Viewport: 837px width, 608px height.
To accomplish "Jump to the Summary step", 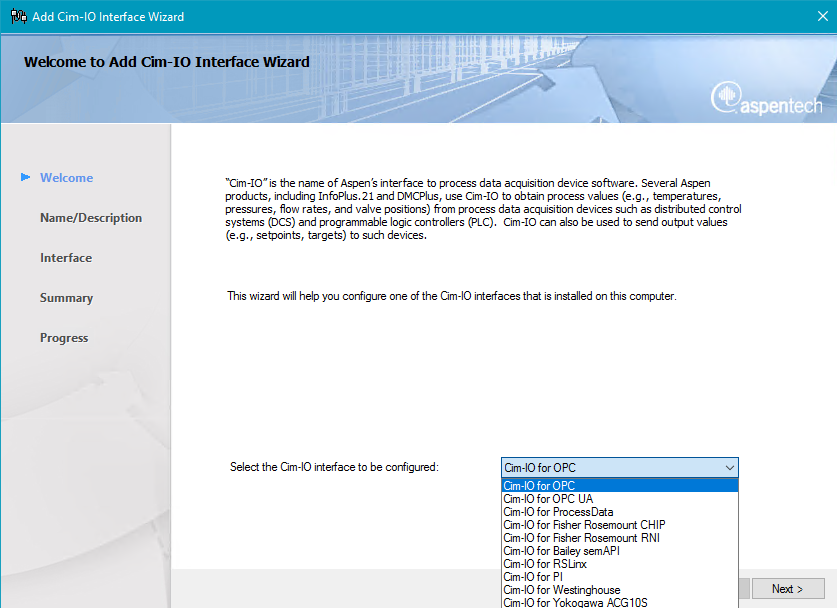I will pyautogui.click(x=66, y=298).
